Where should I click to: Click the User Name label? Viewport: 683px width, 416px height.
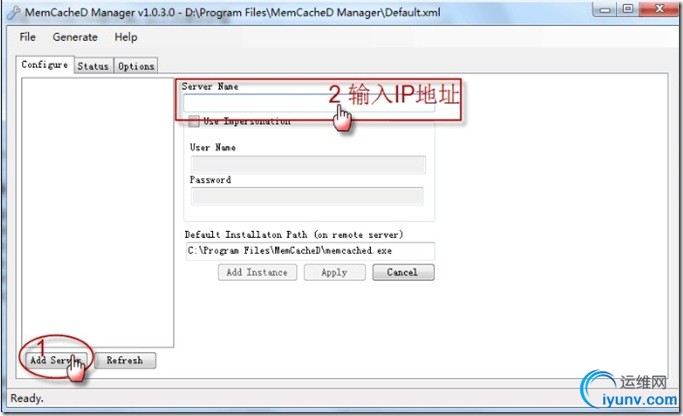click(213, 147)
